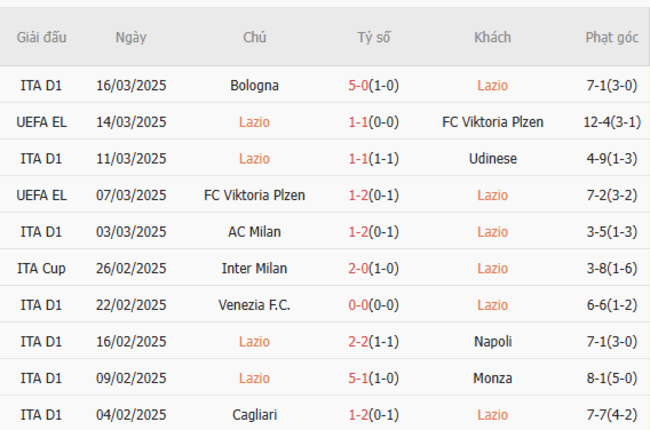Click the Giải đấu column header

[41, 37]
